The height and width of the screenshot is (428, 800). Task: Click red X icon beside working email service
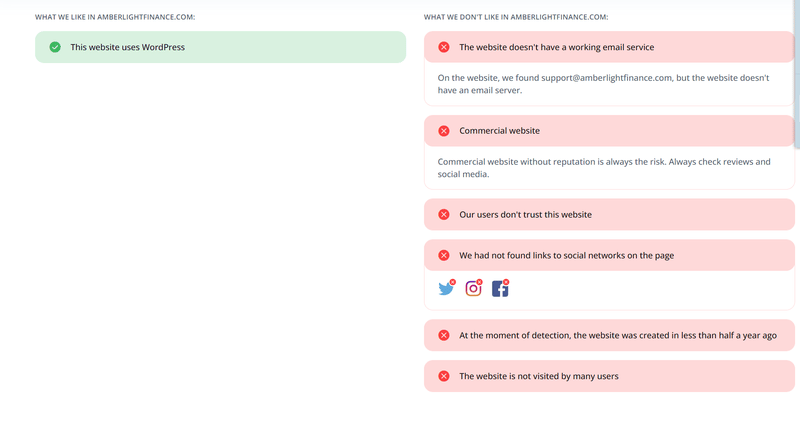click(x=444, y=47)
